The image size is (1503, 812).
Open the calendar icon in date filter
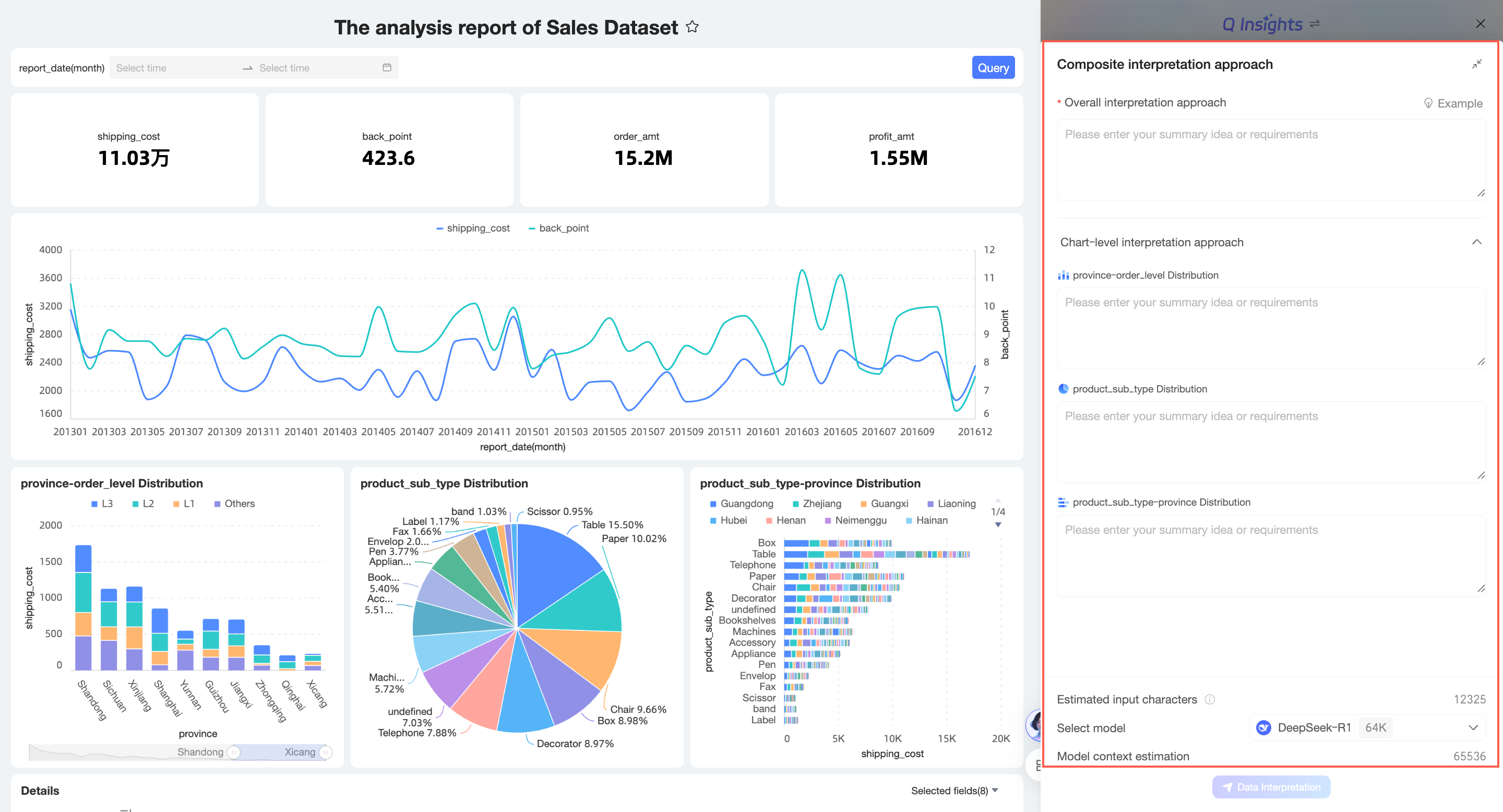(387, 68)
